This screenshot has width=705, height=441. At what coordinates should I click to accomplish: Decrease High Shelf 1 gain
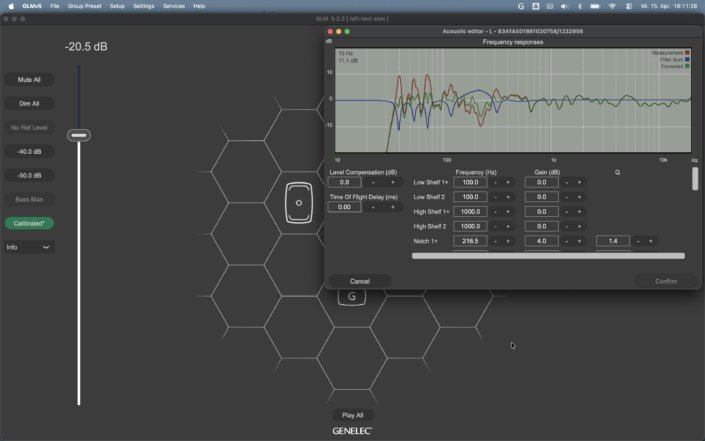point(567,212)
